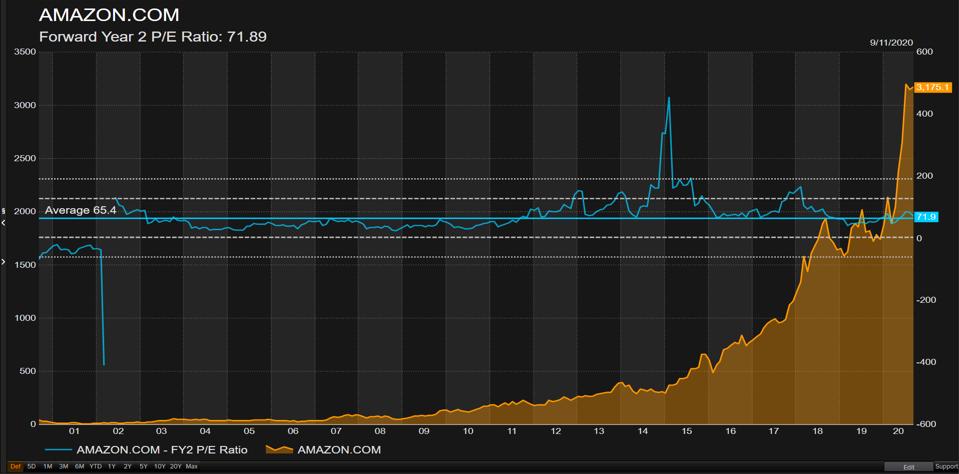The image size is (959, 474).
Task: Select the 10Y time range
Action: (160, 467)
